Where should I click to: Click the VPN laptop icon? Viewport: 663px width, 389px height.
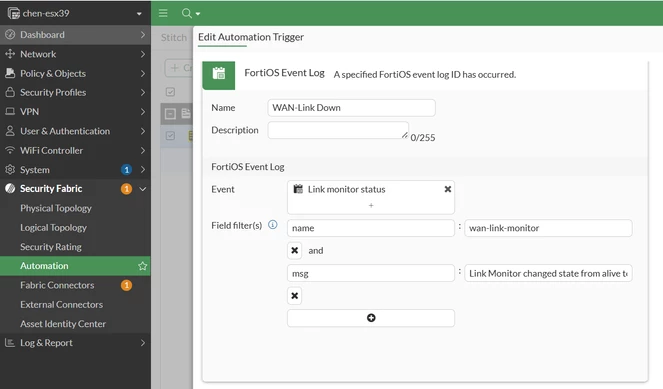[x=10, y=111]
